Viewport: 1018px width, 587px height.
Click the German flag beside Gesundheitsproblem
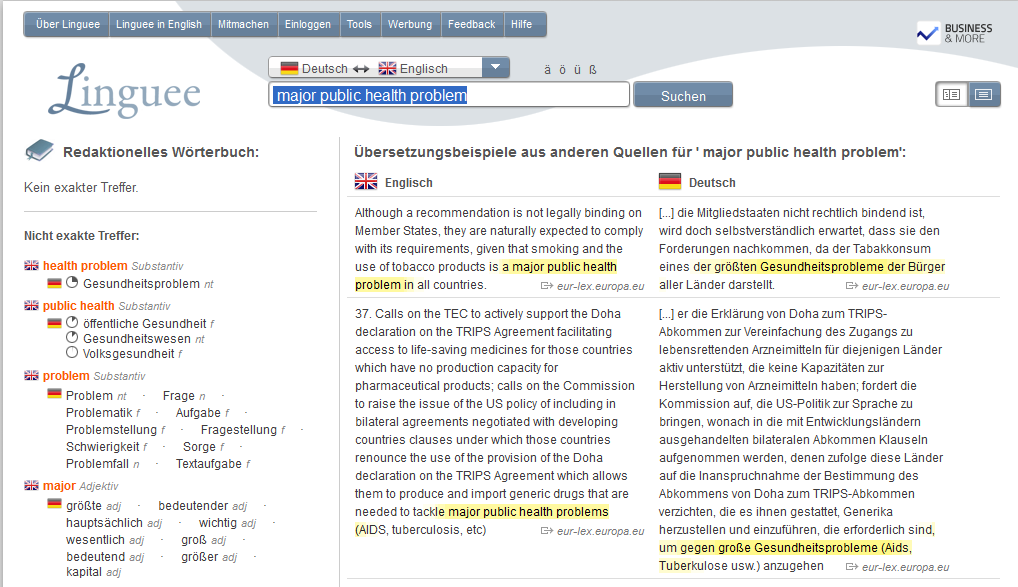pyautogui.click(x=55, y=283)
